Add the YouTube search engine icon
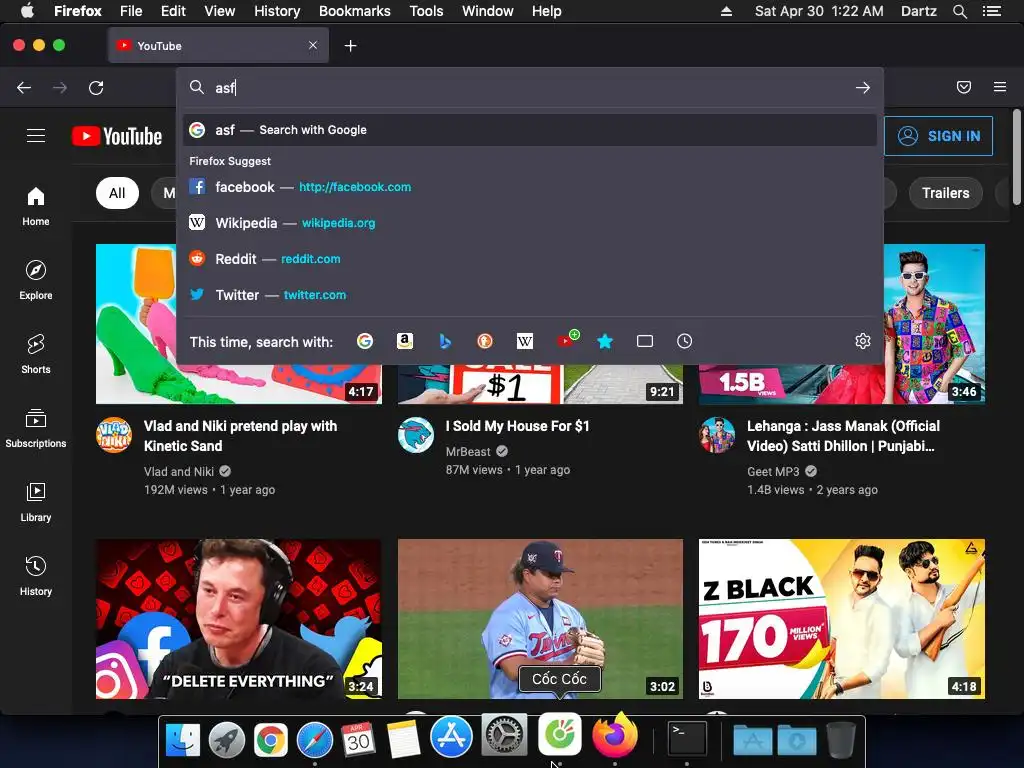 point(566,340)
